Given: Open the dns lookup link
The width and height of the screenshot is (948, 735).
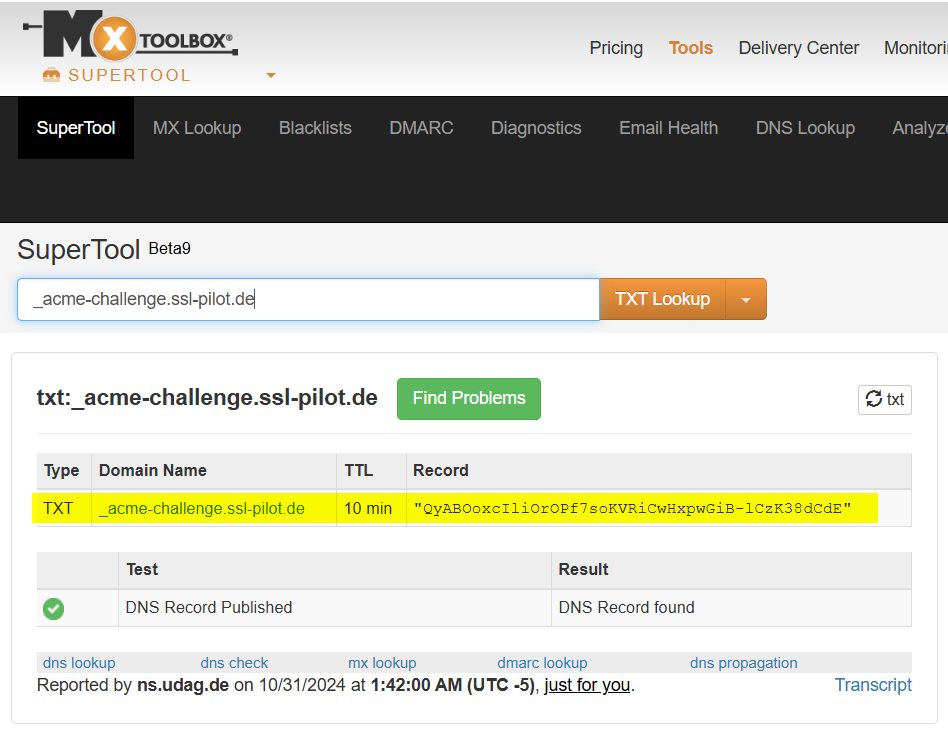Looking at the screenshot, I should [x=79, y=663].
